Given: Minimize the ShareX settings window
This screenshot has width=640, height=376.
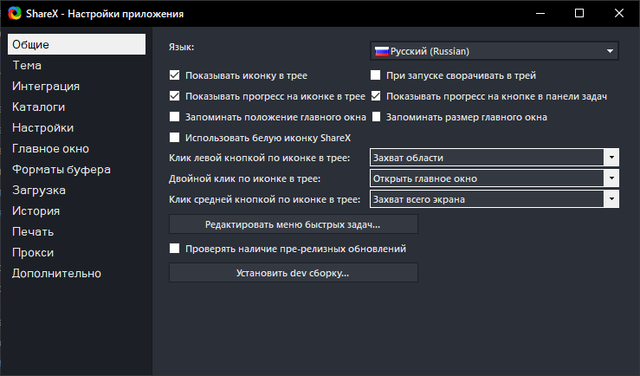Looking at the screenshot, I should (540, 13).
